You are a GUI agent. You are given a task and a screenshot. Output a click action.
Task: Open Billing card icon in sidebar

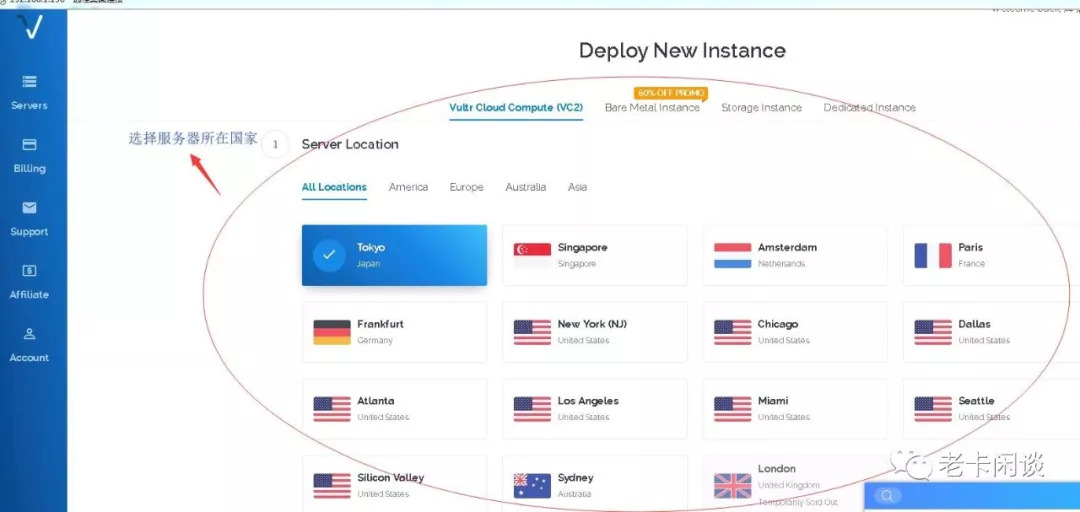[29, 145]
